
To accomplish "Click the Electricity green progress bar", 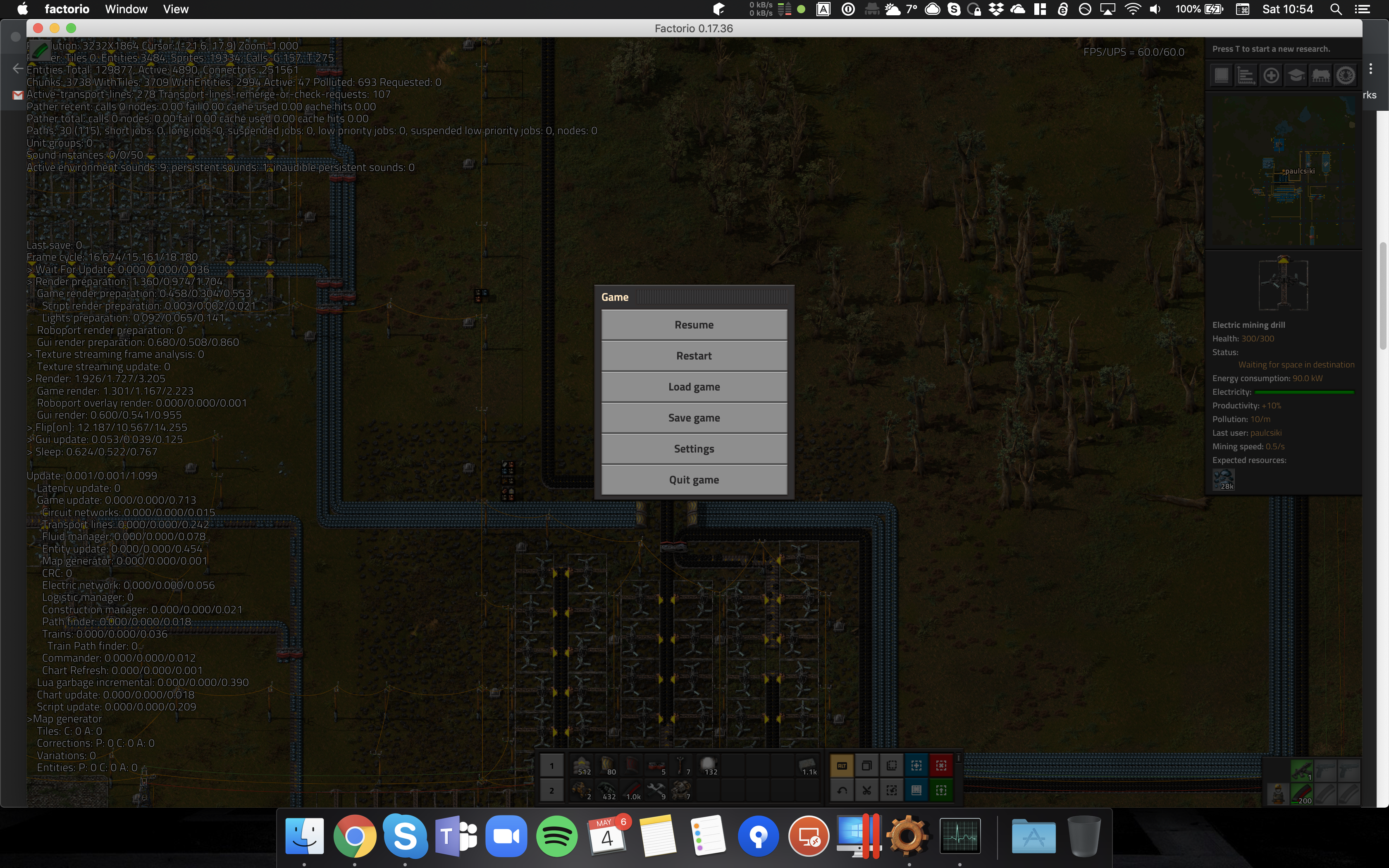I will point(1305,392).
